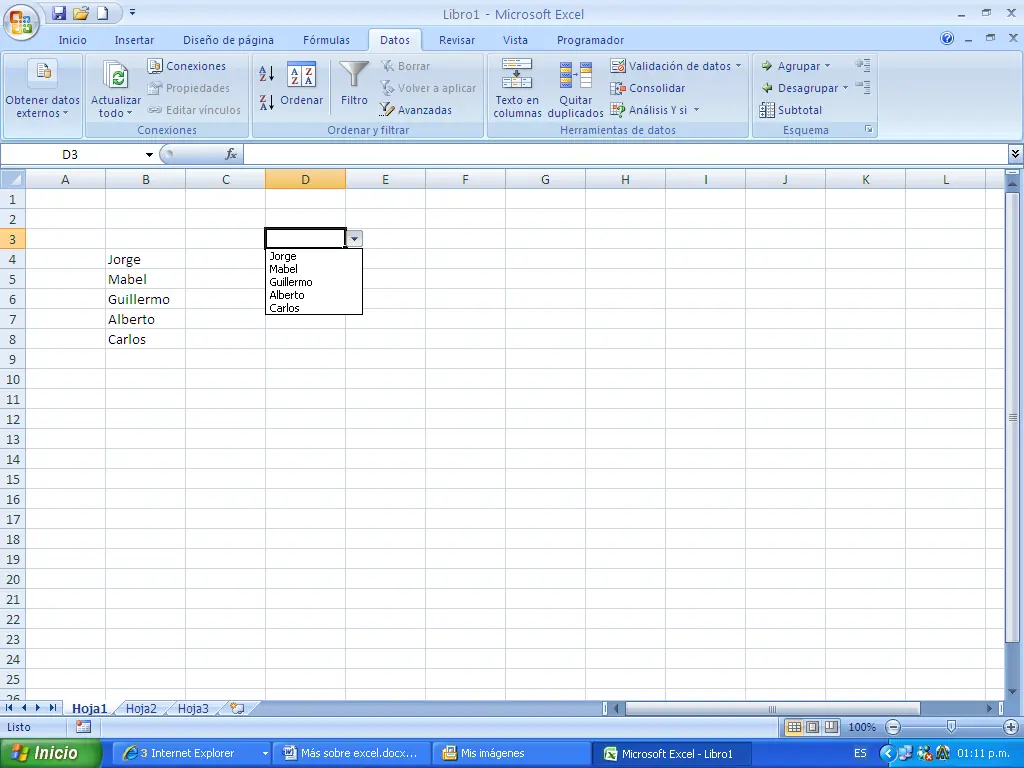Screen dimensions: 1024x768
Task: Choose Carlos from the dropdown list
Action: click(313, 308)
